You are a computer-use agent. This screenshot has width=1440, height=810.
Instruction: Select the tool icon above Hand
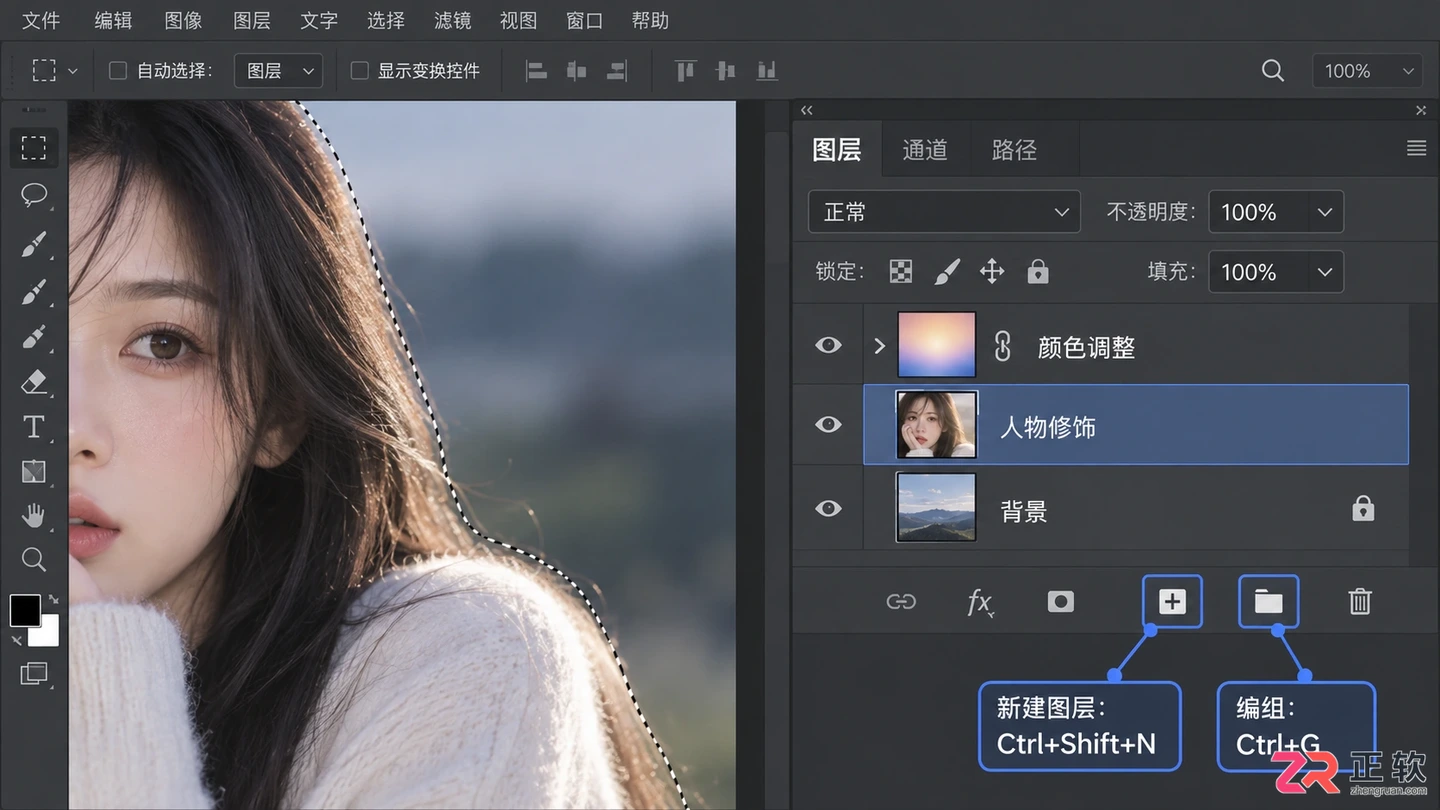click(x=34, y=471)
